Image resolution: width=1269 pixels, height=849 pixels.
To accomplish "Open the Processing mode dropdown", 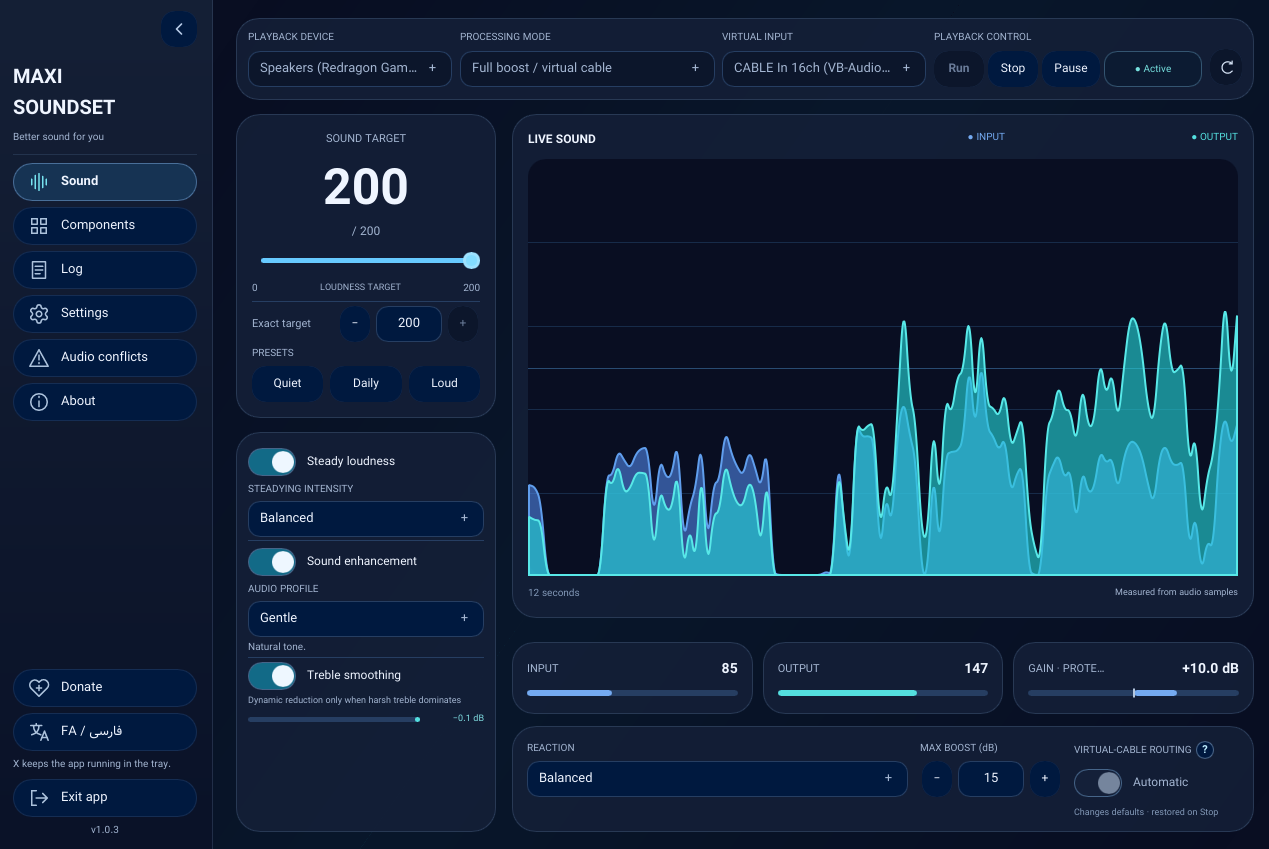I will pos(586,68).
